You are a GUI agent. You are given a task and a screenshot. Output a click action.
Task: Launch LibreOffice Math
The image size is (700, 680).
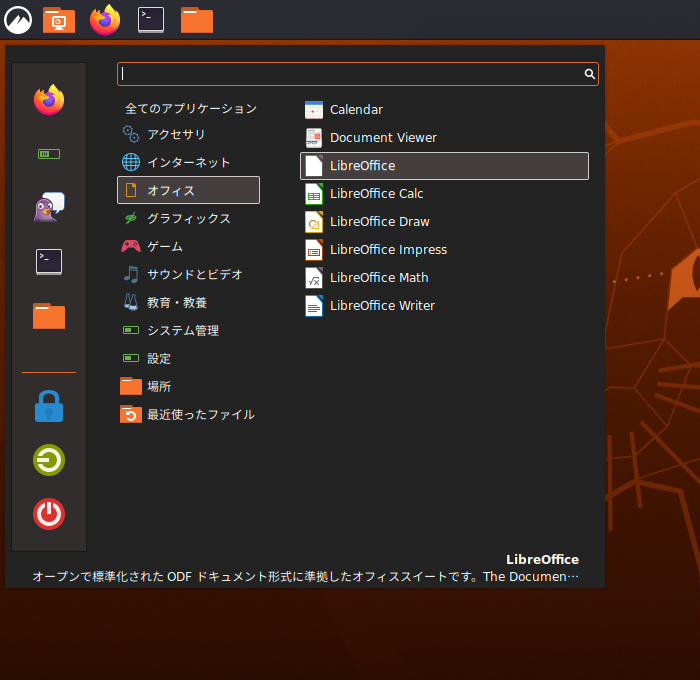click(445, 278)
